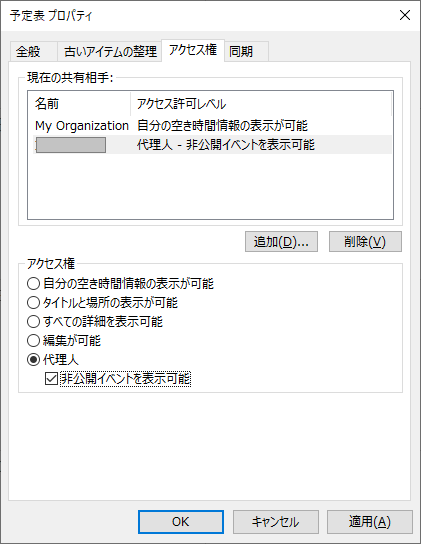Open the 同期 tab
421x544 pixels.
[246, 52]
